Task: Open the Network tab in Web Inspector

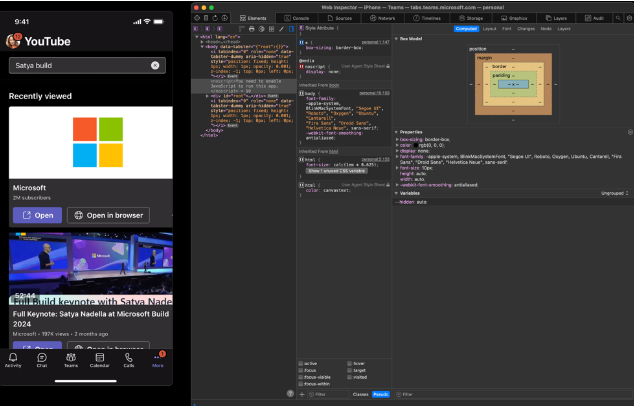Action: (x=383, y=18)
